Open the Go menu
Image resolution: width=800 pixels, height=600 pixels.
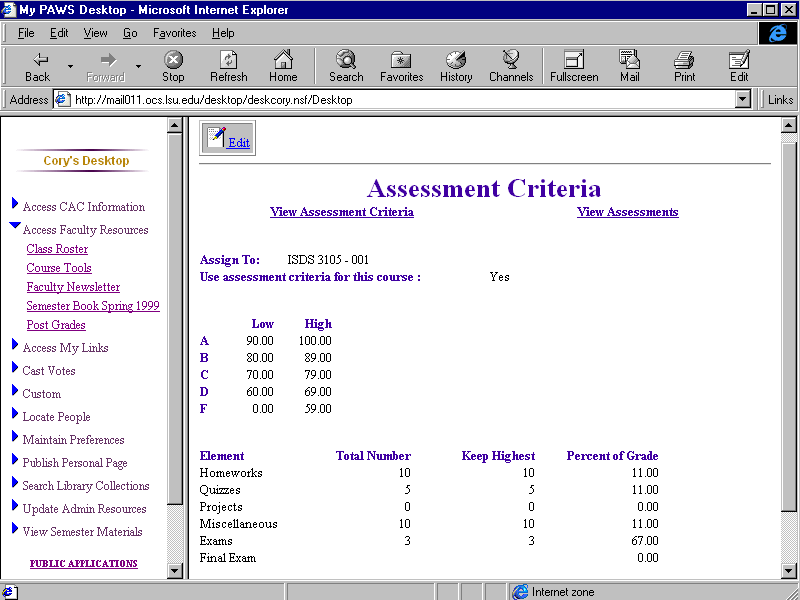click(x=130, y=33)
